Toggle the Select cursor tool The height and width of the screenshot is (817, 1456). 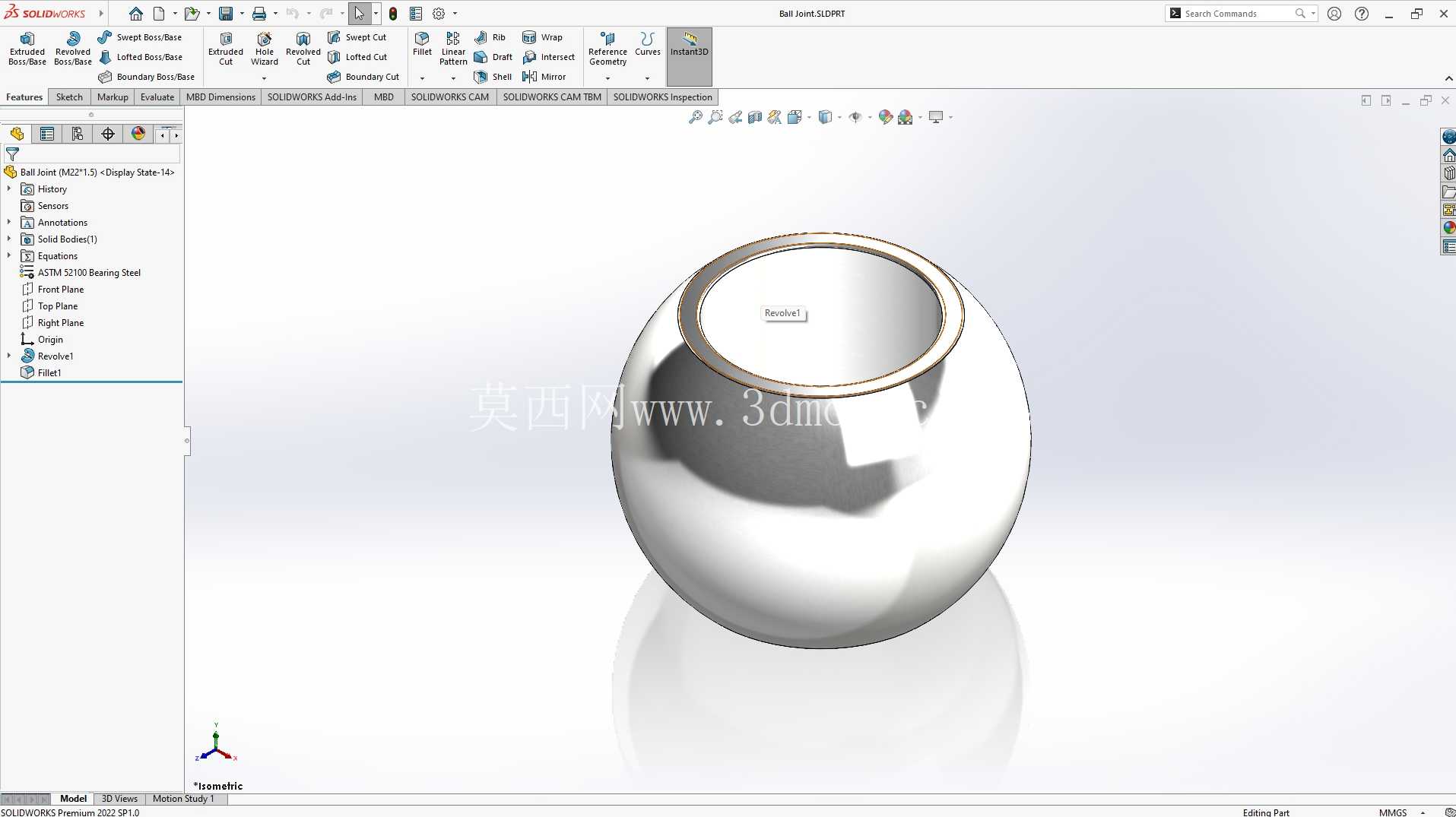pos(360,14)
